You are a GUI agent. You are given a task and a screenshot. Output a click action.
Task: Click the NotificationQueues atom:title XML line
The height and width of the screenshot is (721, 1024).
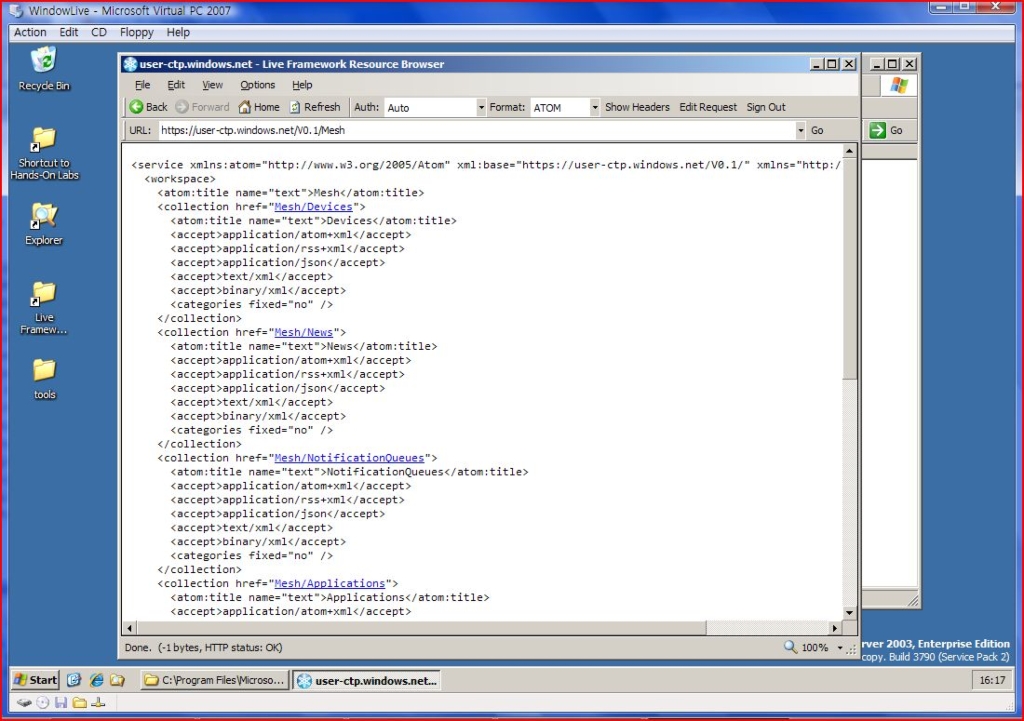349,472
